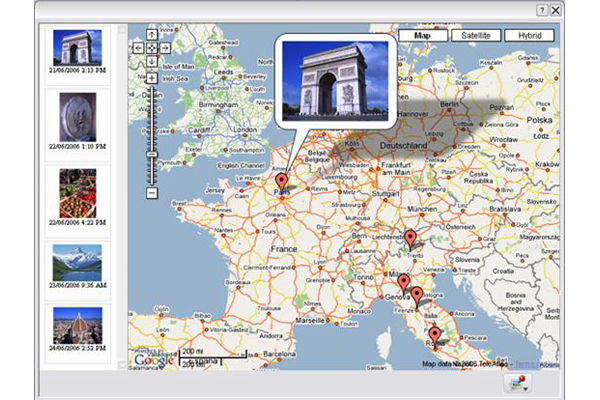
Task: Zoom in with the plus button
Action: click(152, 78)
